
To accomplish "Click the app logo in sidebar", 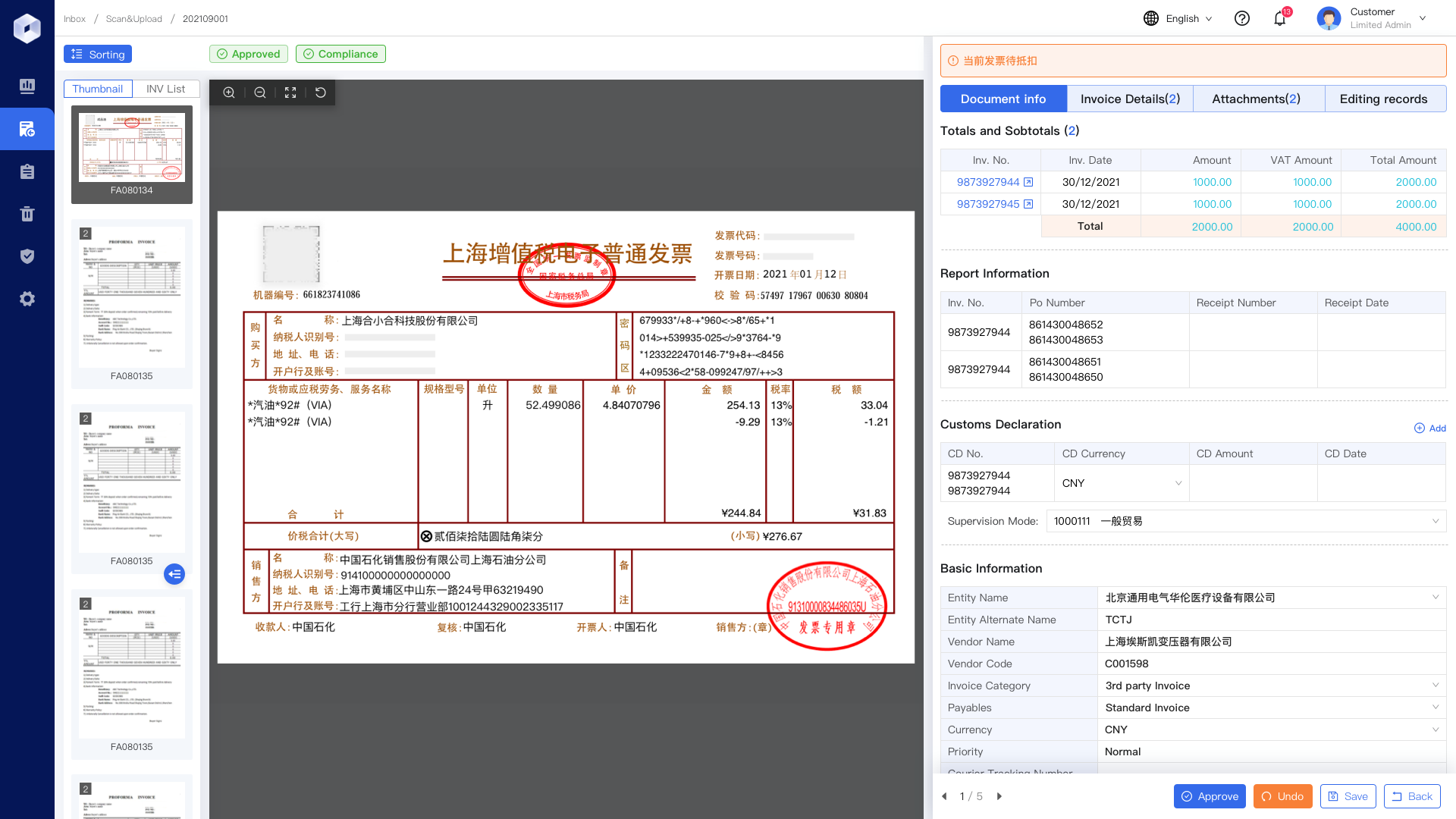I will tap(27, 28).
